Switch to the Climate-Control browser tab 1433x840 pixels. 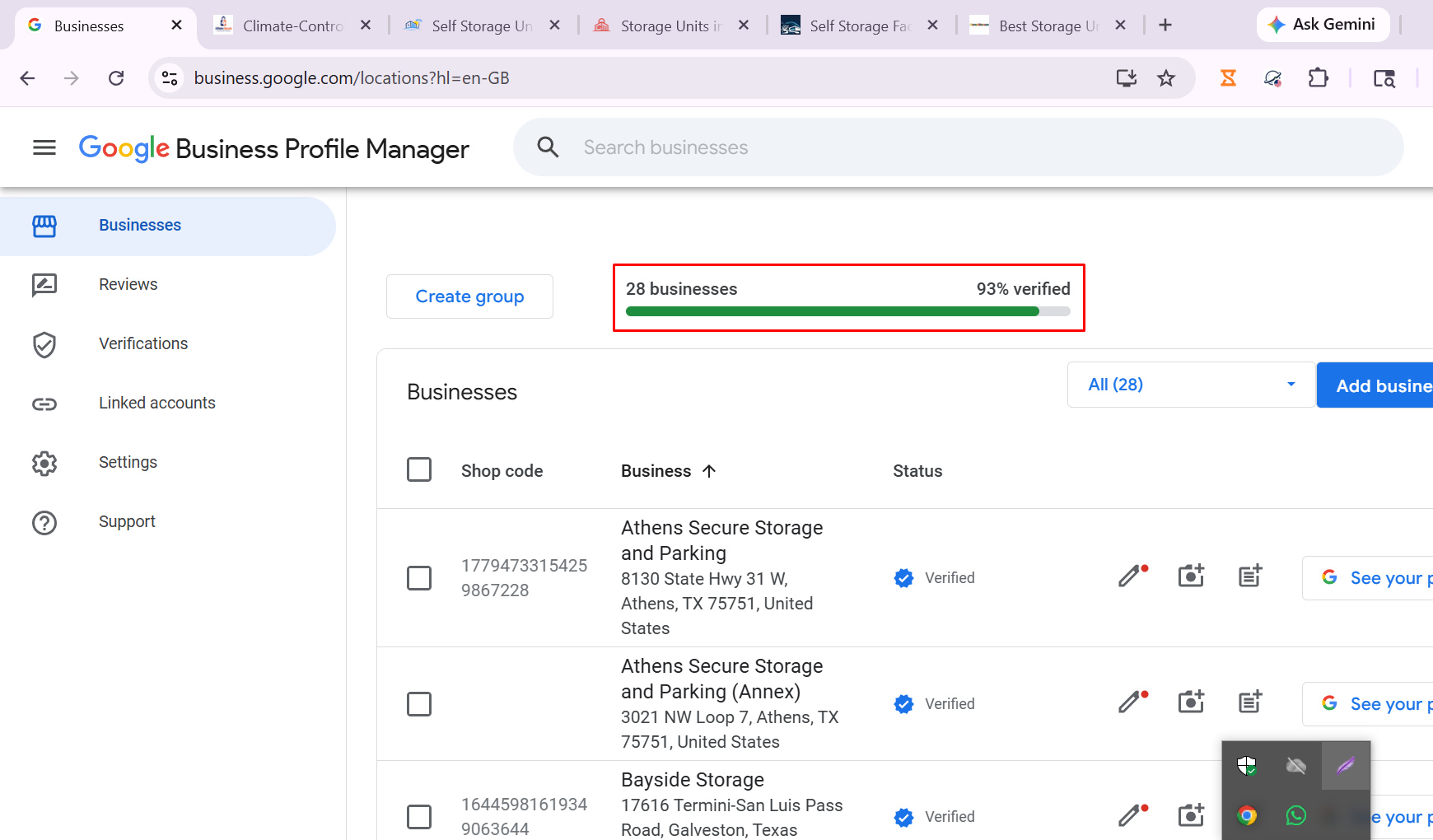click(292, 26)
